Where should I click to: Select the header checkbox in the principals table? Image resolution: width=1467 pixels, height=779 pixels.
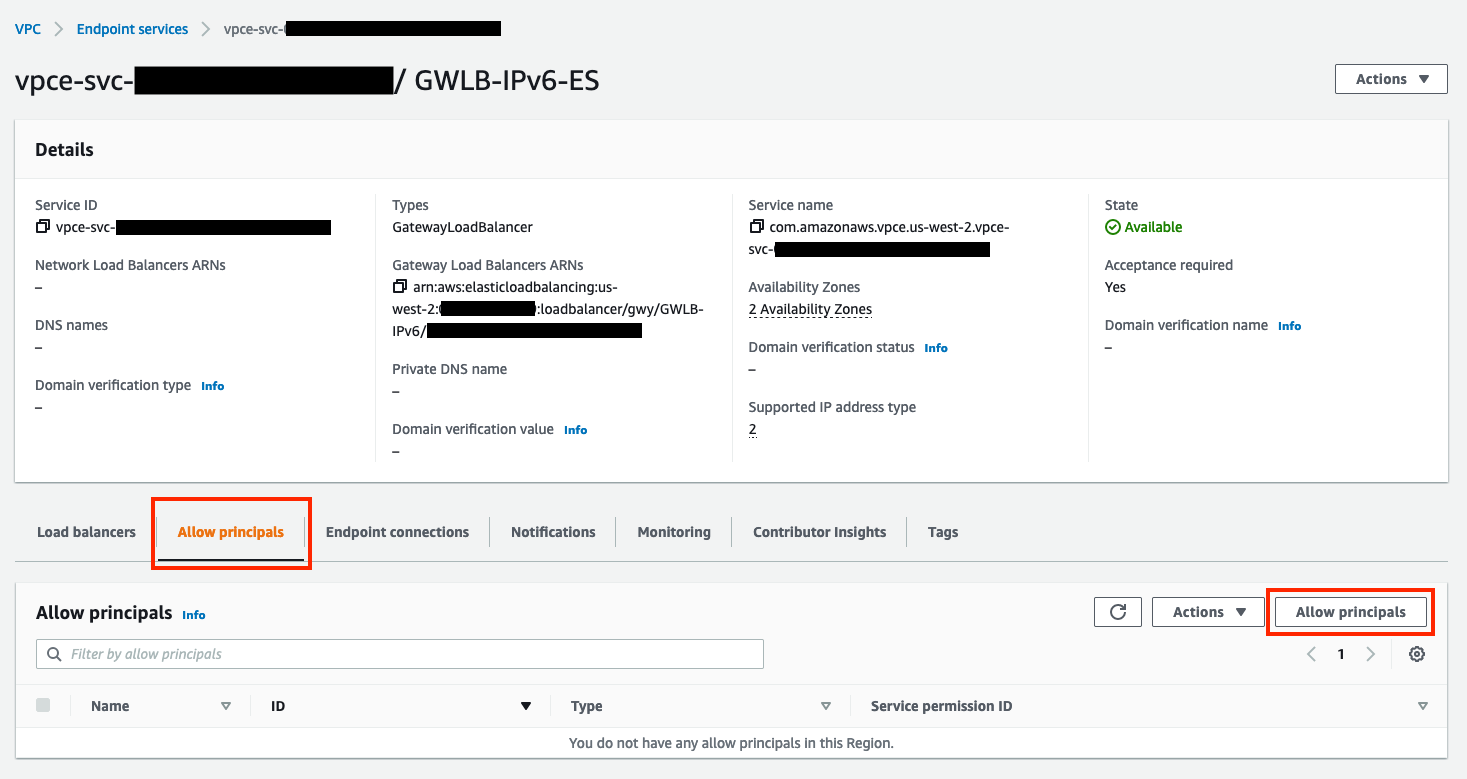tap(43, 705)
